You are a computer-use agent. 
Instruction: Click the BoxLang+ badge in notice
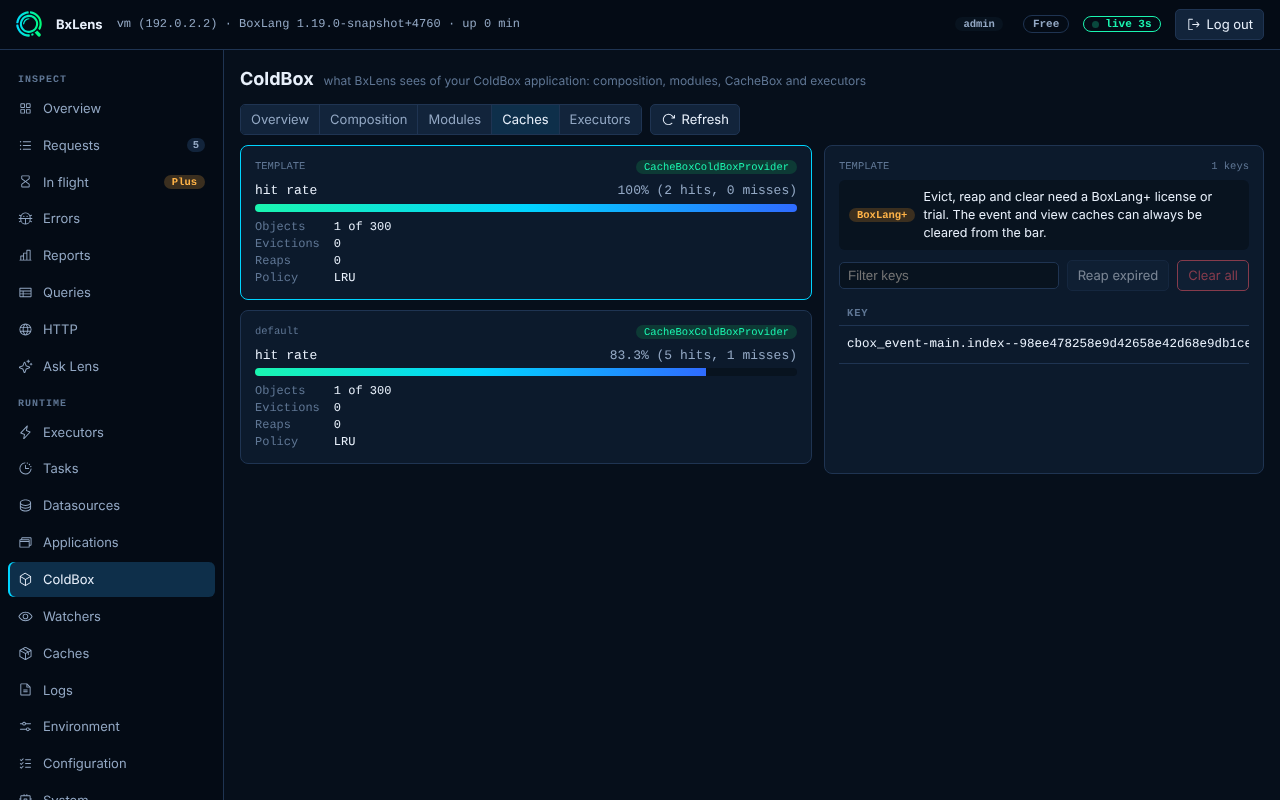click(x=882, y=215)
